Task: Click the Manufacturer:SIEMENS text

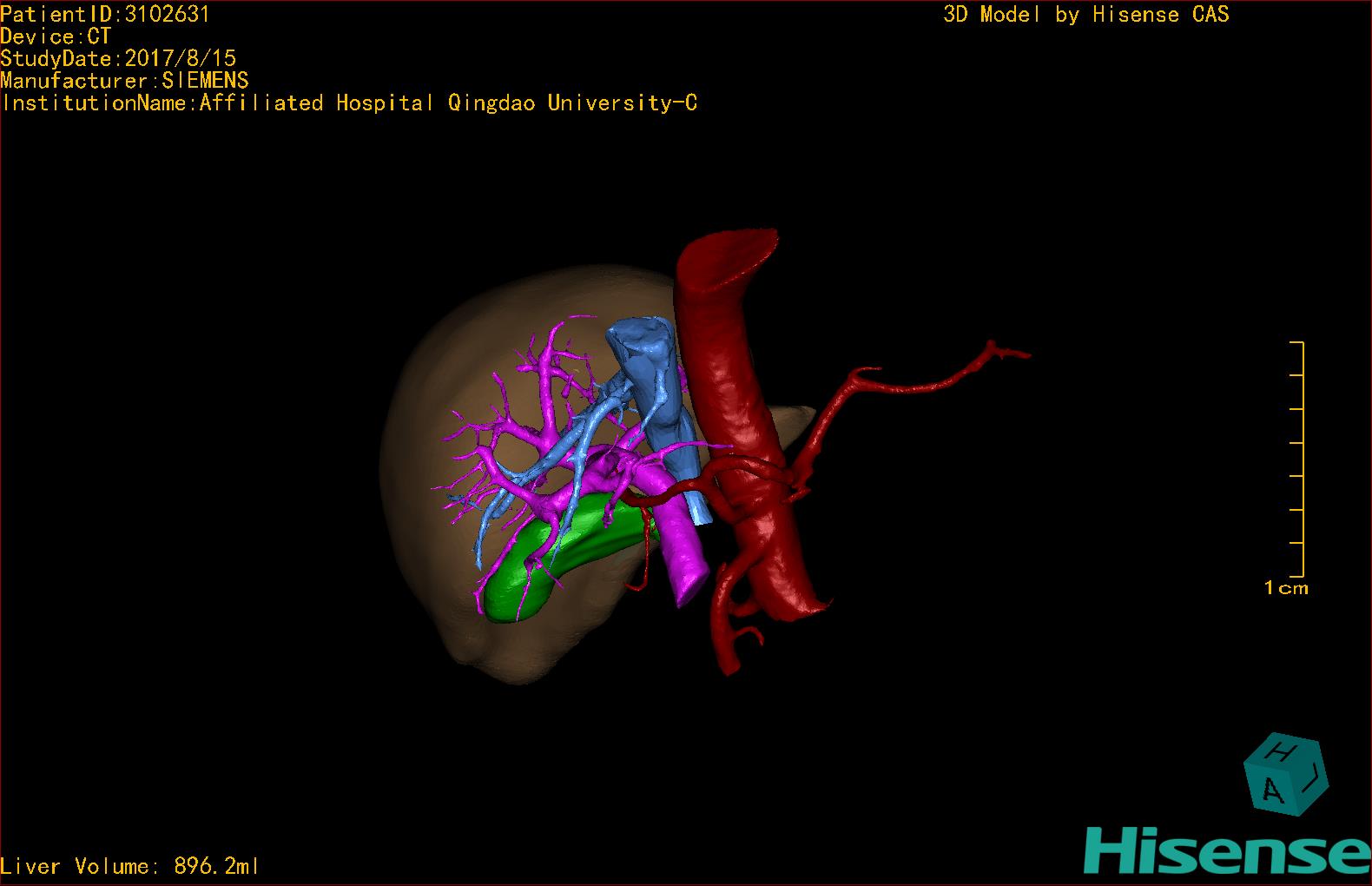Action: pyautogui.click(x=124, y=81)
